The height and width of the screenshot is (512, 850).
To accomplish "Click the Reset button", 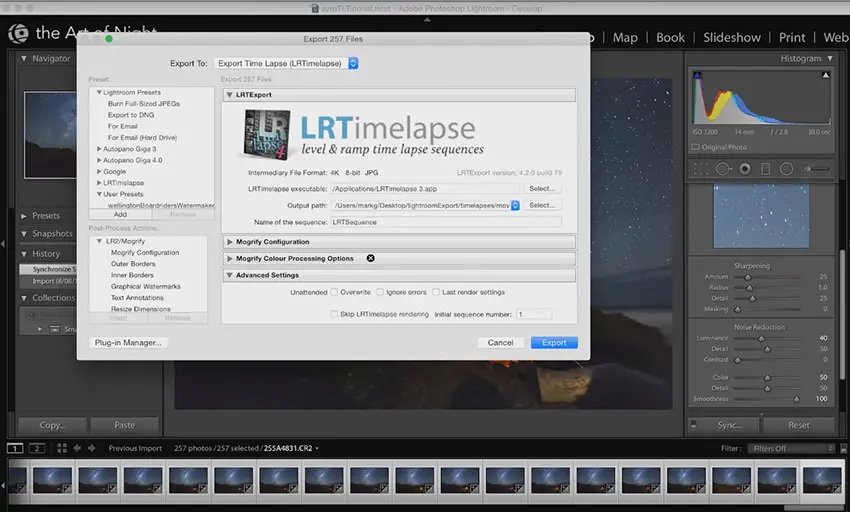I will [799, 425].
